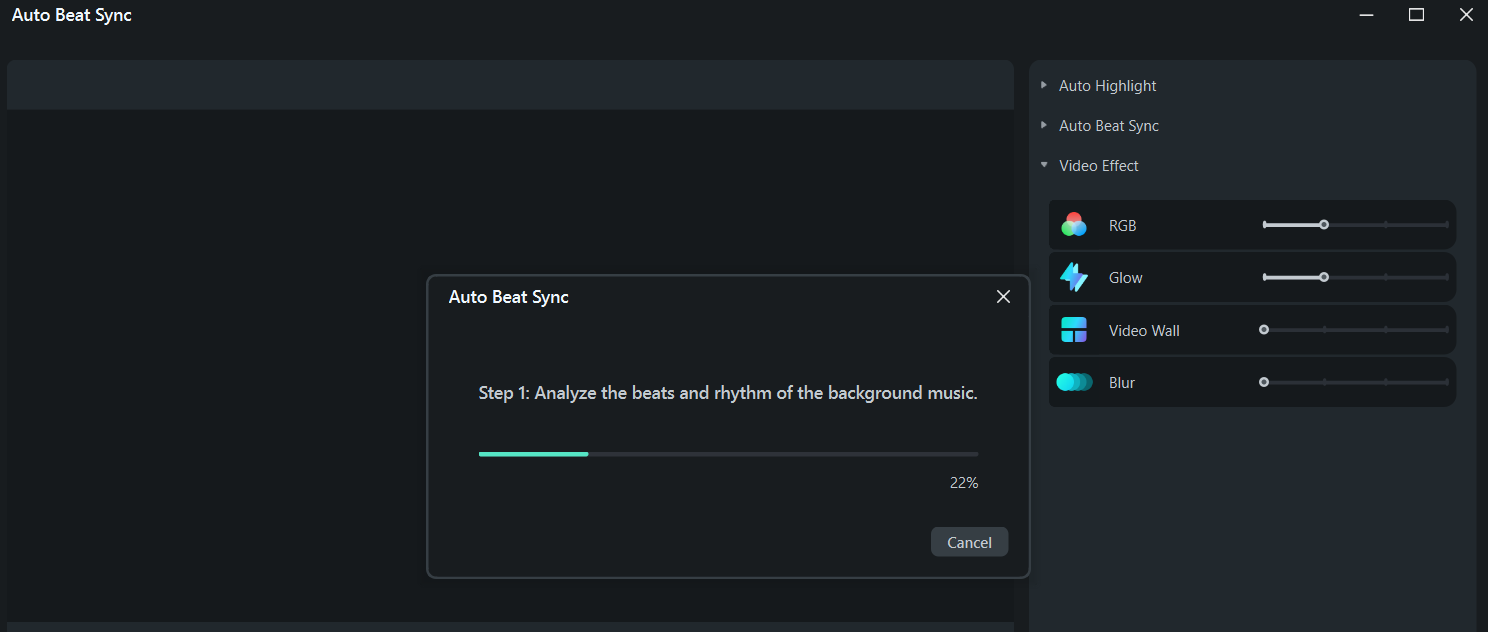
Task: Click the Glow slider handle
Action: pyautogui.click(x=1324, y=277)
